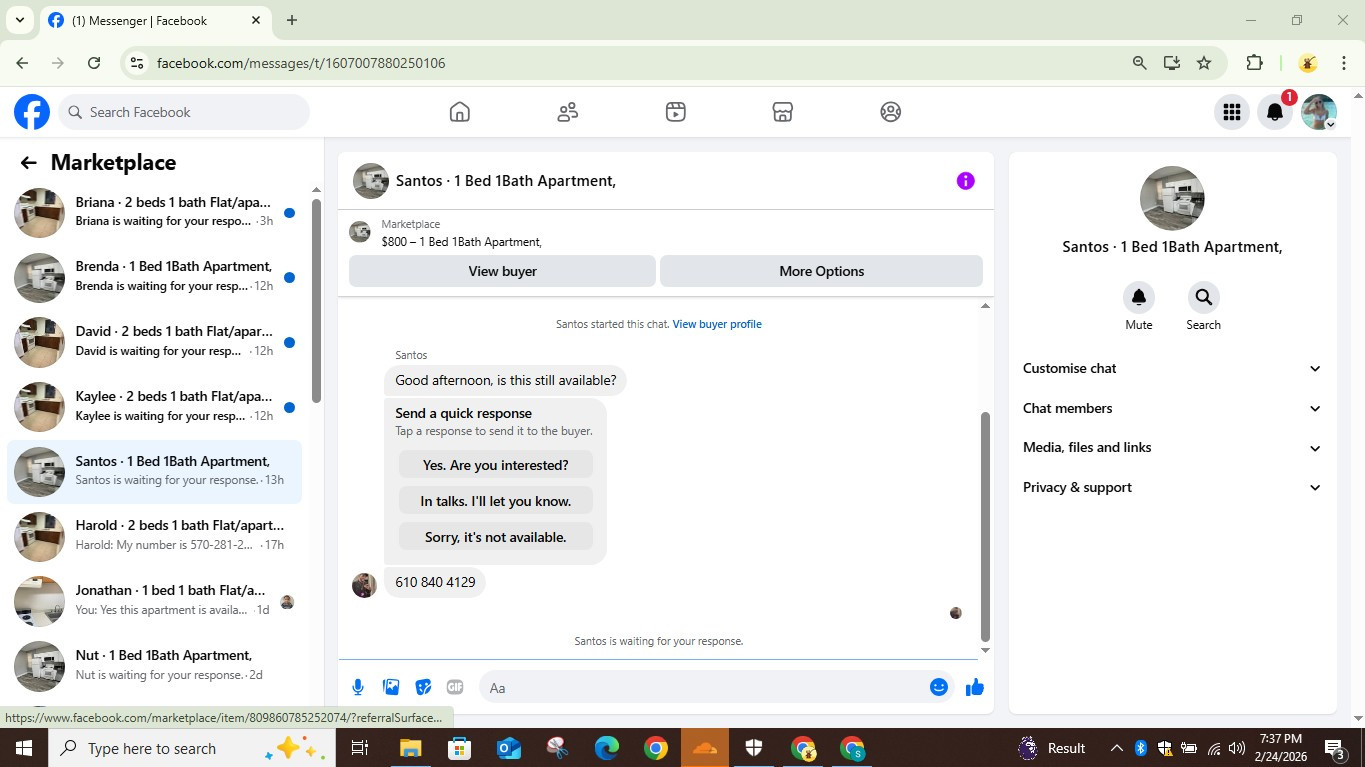The width and height of the screenshot is (1365, 767).
Task: Open the Video (Watch) icon
Action: click(676, 112)
